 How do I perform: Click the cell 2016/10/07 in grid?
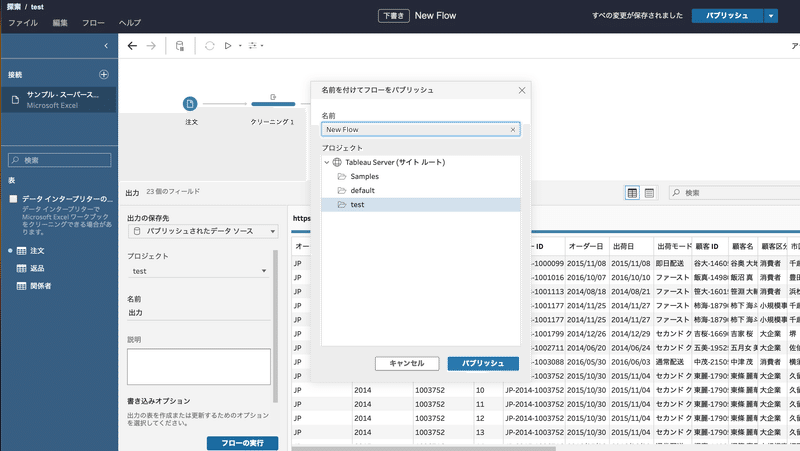[586, 278]
